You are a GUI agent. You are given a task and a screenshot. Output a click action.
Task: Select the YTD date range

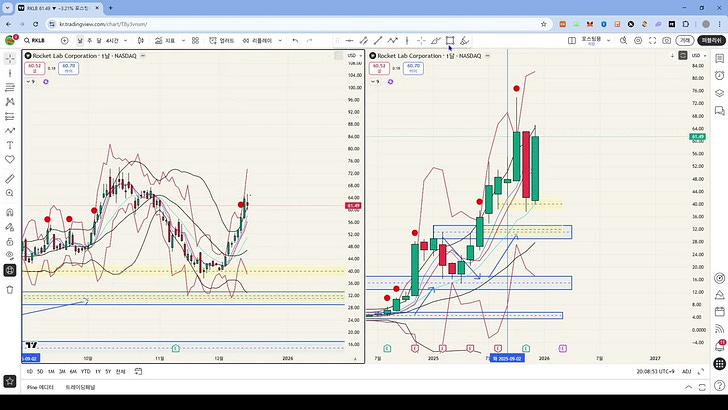pyautogui.click(x=85, y=371)
